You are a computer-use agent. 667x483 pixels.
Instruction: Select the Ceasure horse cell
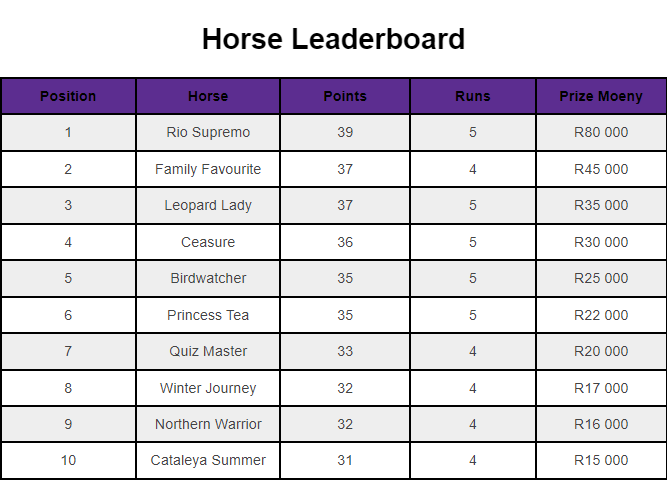pos(208,242)
